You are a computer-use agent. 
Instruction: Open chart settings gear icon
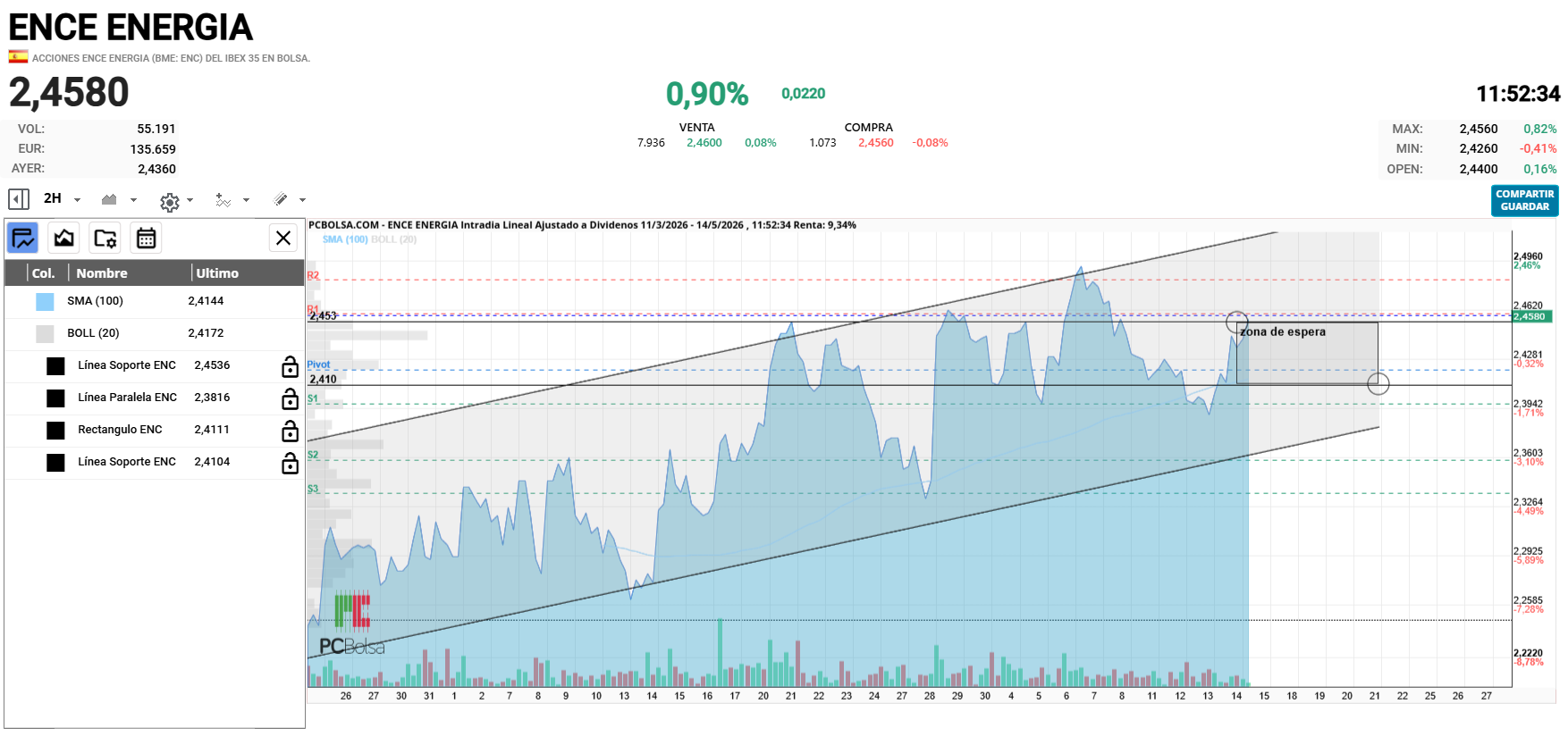(x=170, y=202)
